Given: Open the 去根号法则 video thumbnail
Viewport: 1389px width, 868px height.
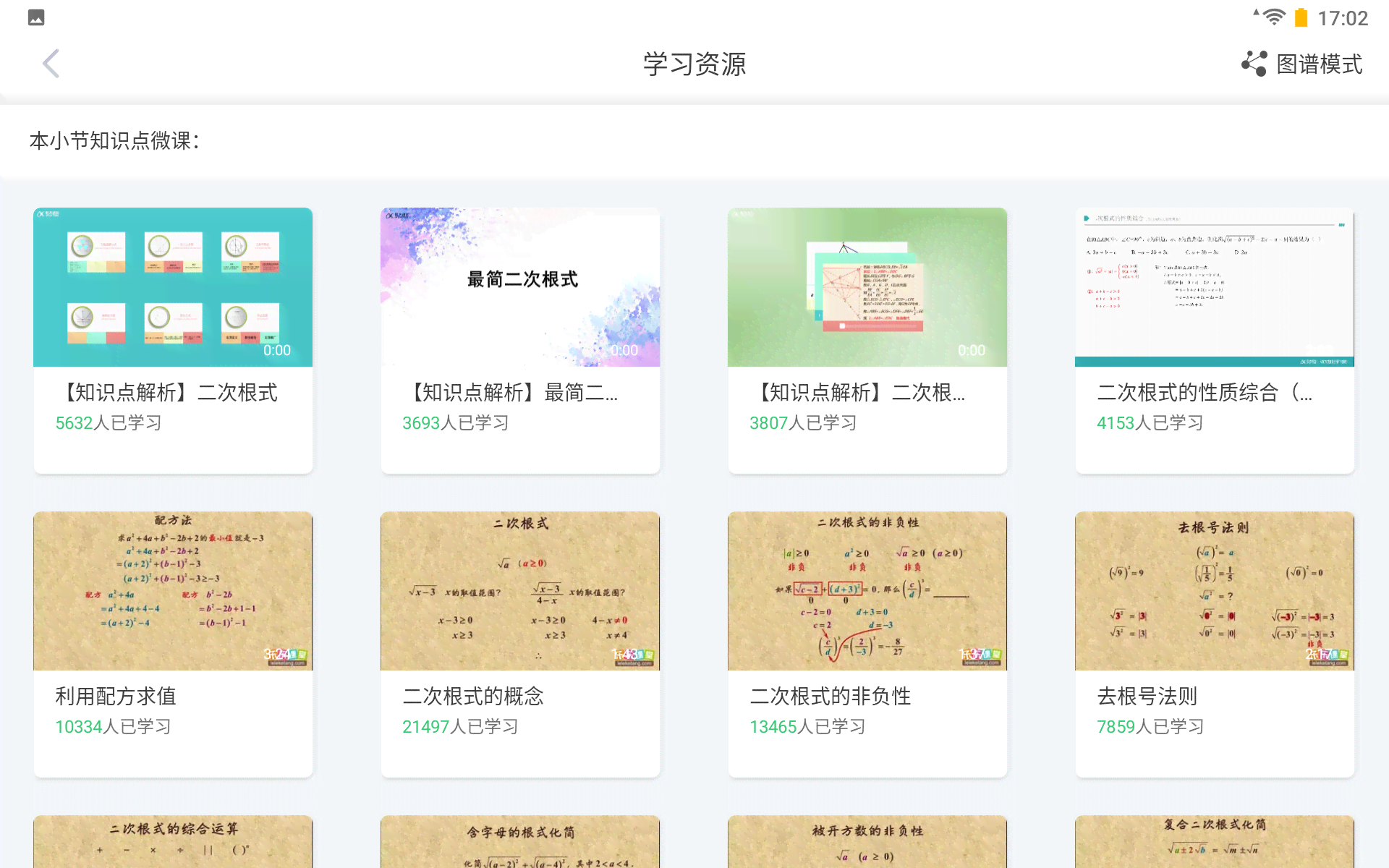Looking at the screenshot, I should coord(1215,591).
